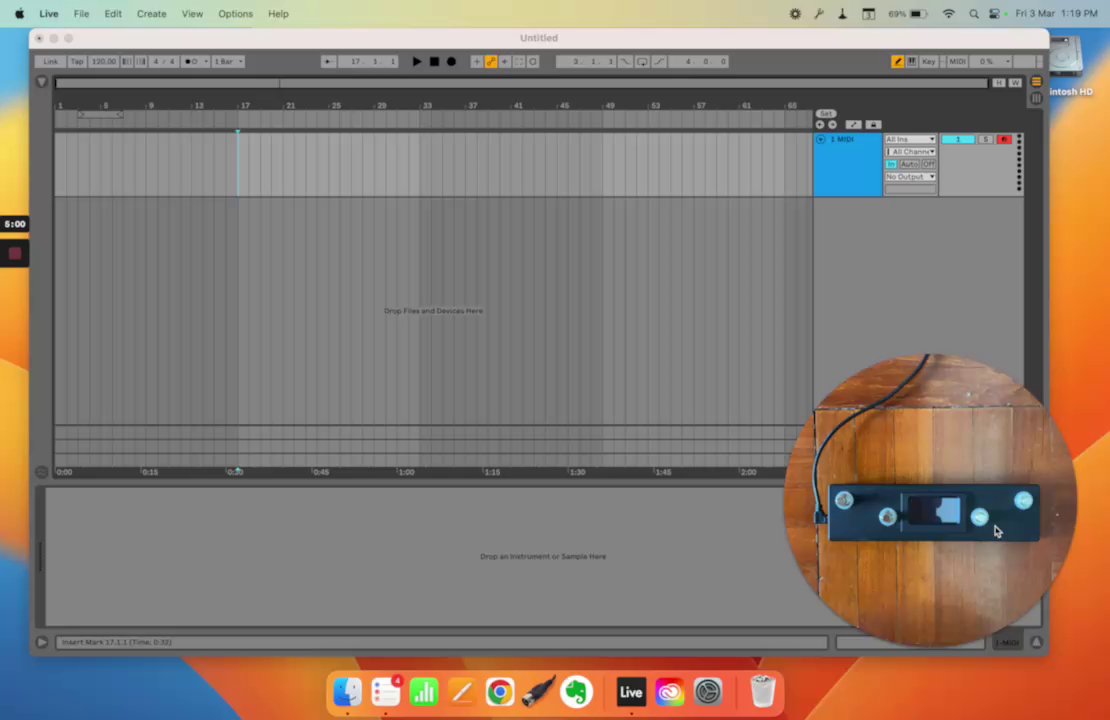Jump to Next Locator arrow button
1110x720 pixels.
click(832, 125)
